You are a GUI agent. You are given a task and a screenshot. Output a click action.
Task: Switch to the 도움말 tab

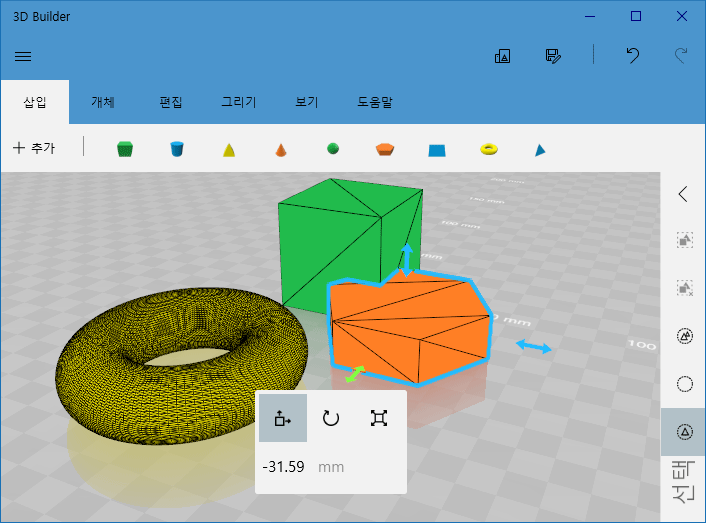point(375,102)
